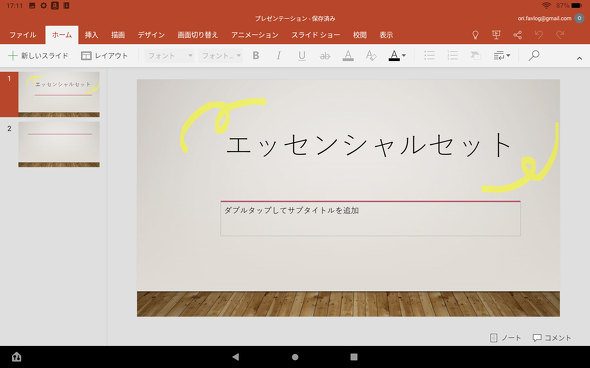Screen dimensions: 590x368
Task: Switch to the デザイン tab
Action: tap(151, 35)
